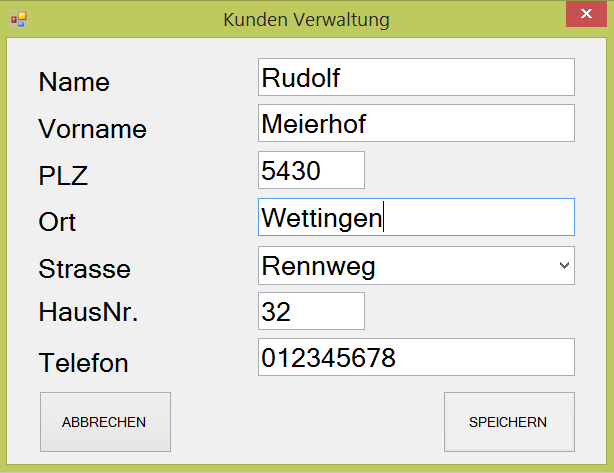Click the HausNr. label
Image resolution: width=614 pixels, height=473 pixels.
[x=88, y=313]
